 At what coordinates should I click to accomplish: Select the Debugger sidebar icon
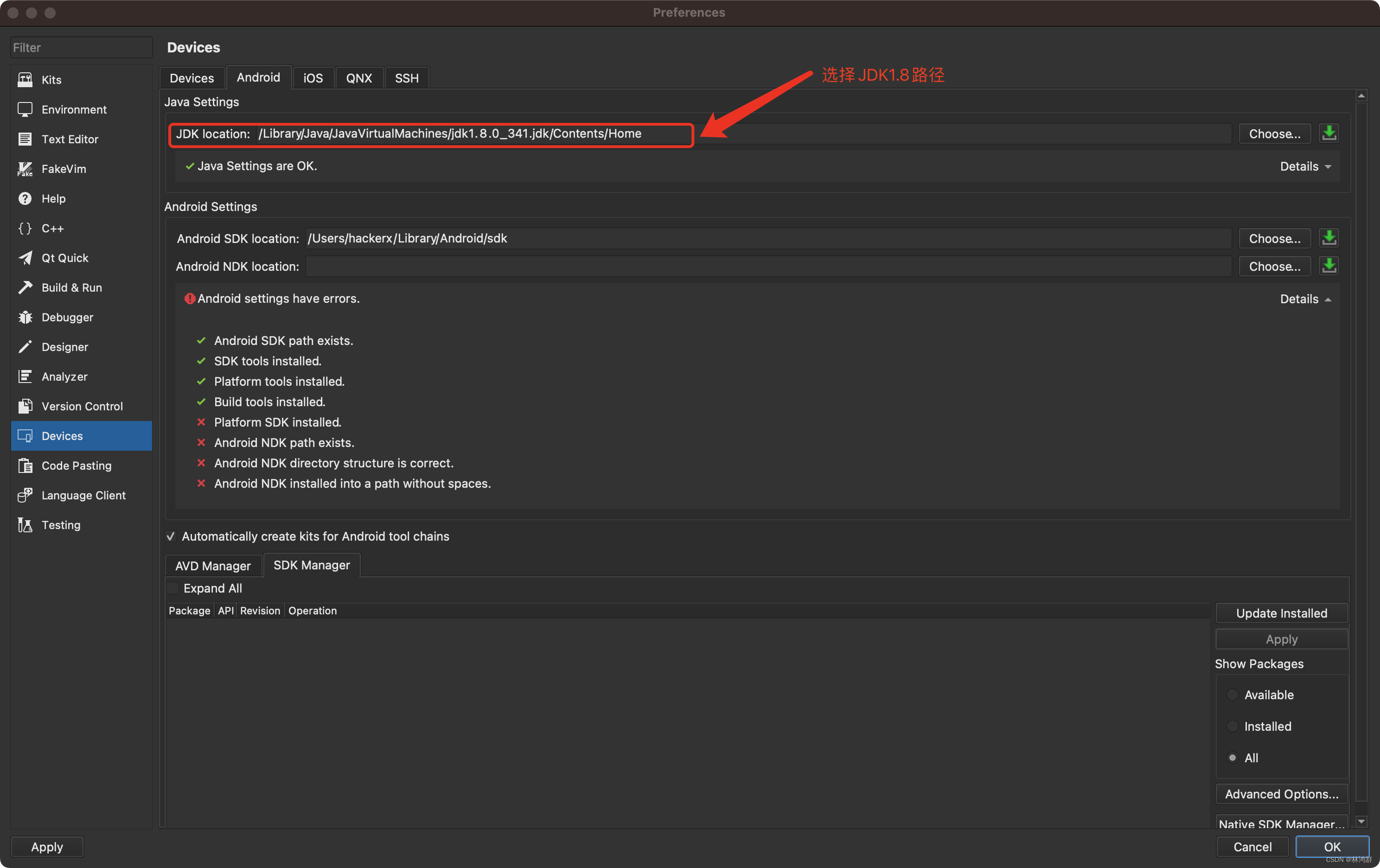pyautogui.click(x=25, y=317)
